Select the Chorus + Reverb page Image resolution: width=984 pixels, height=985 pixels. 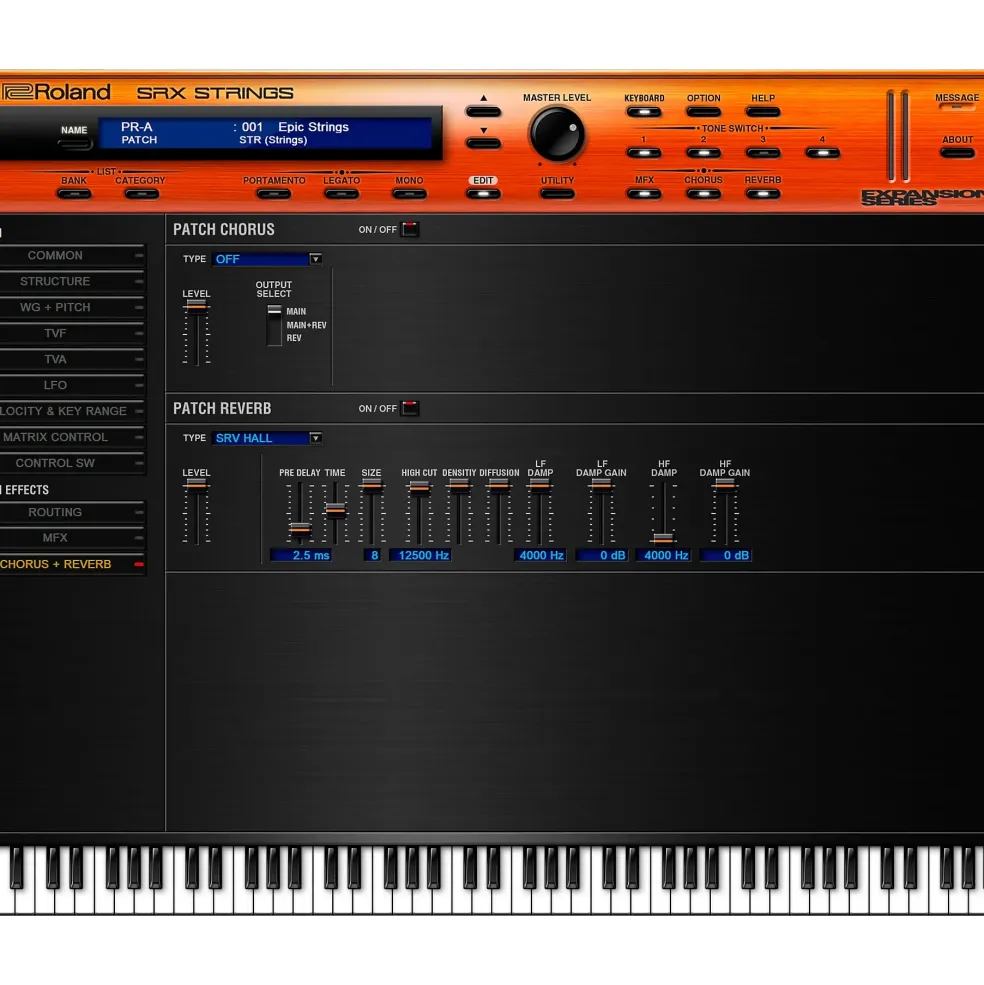pyautogui.click(x=72, y=564)
